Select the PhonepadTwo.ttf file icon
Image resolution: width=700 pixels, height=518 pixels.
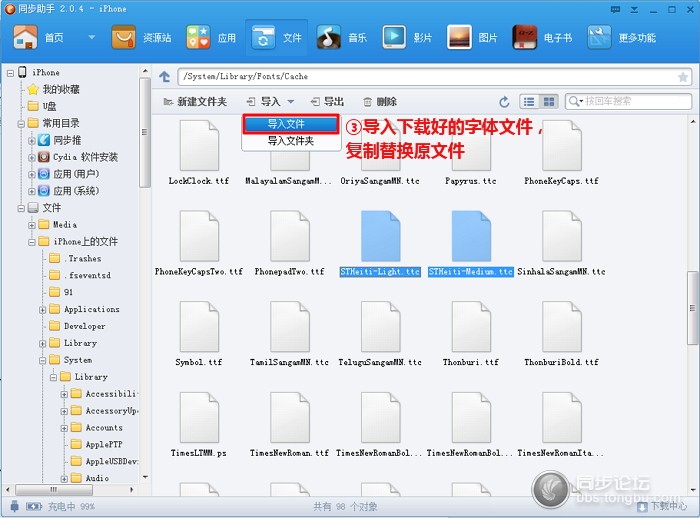(290, 236)
